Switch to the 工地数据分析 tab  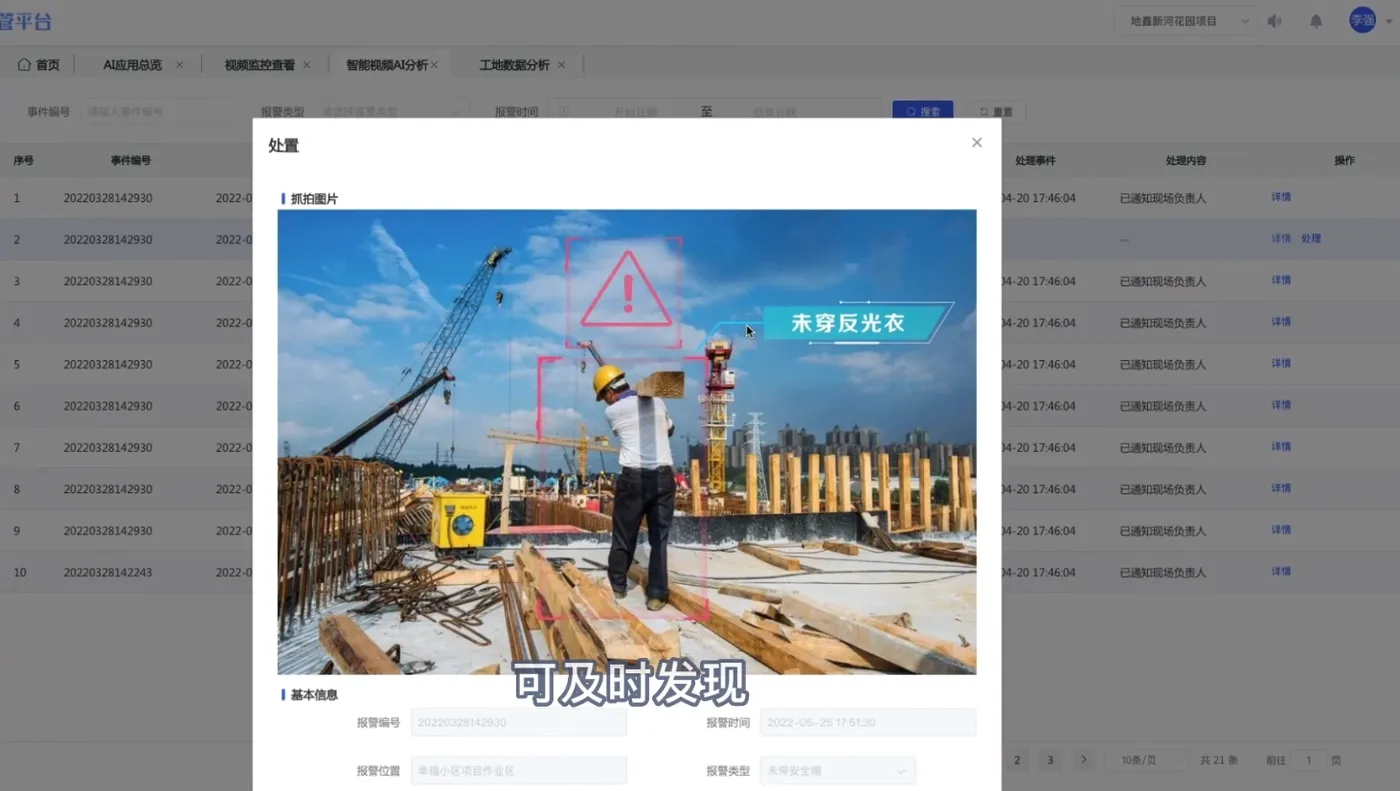(x=514, y=65)
